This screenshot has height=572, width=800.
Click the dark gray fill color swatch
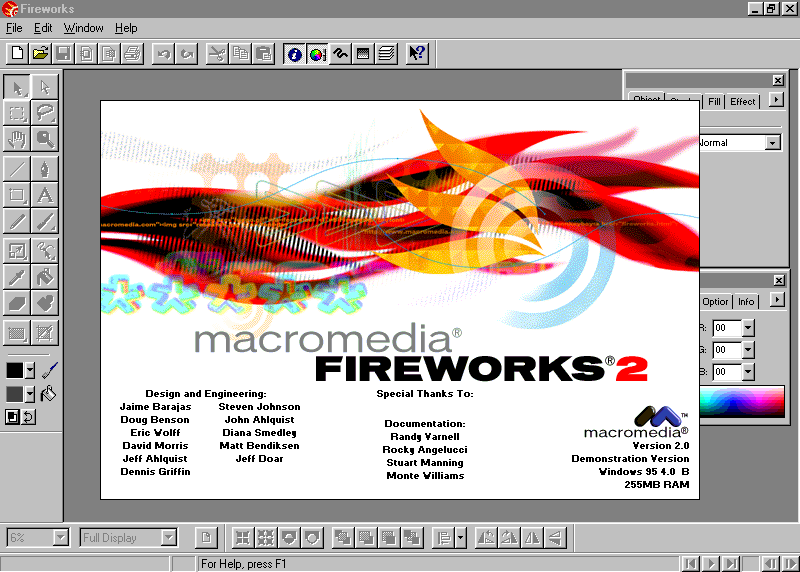coord(14,394)
